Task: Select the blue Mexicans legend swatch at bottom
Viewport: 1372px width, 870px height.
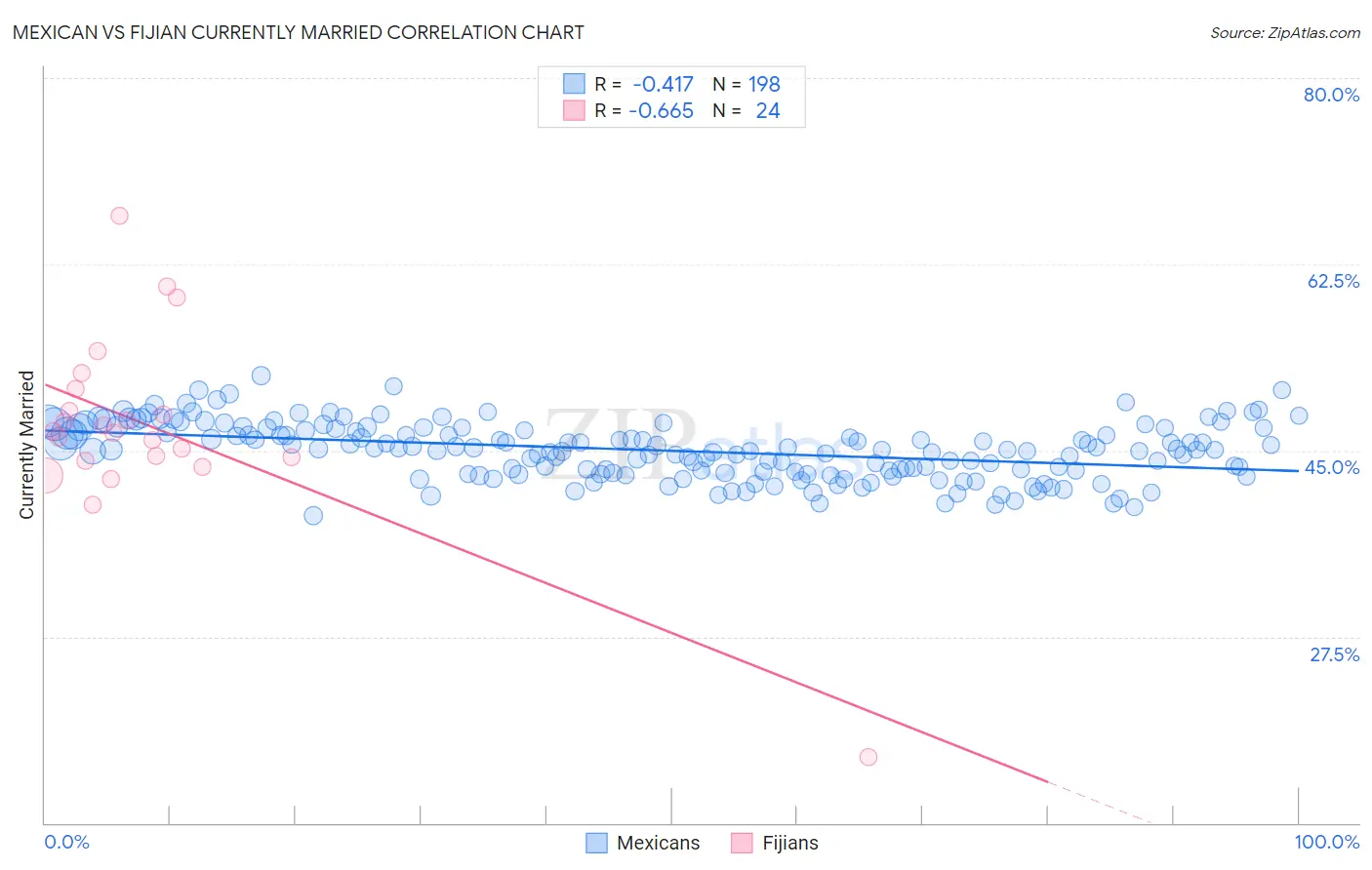Action: pyautogui.click(x=596, y=843)
